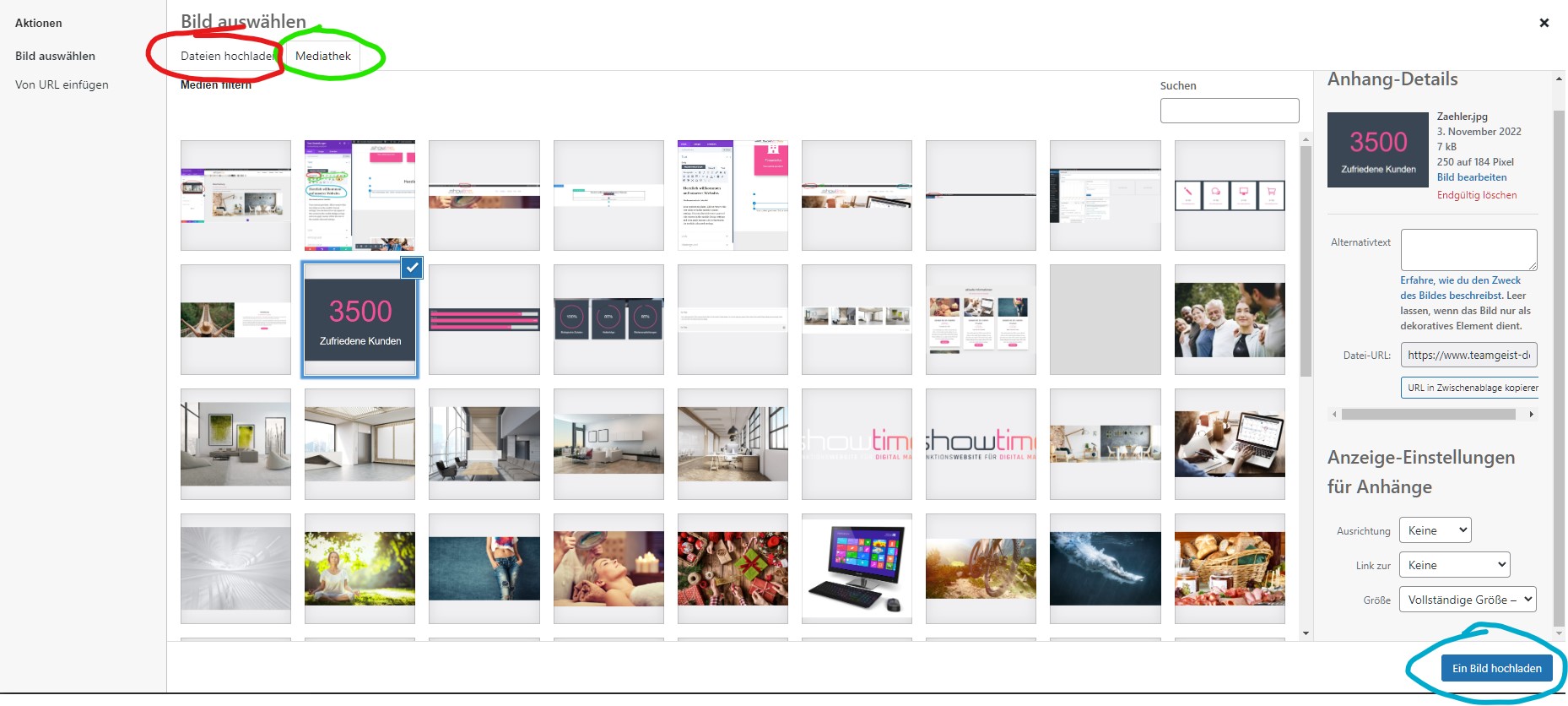
Task: Click media grid scrollbar down arrow
Action: (x=1306, y=633)
